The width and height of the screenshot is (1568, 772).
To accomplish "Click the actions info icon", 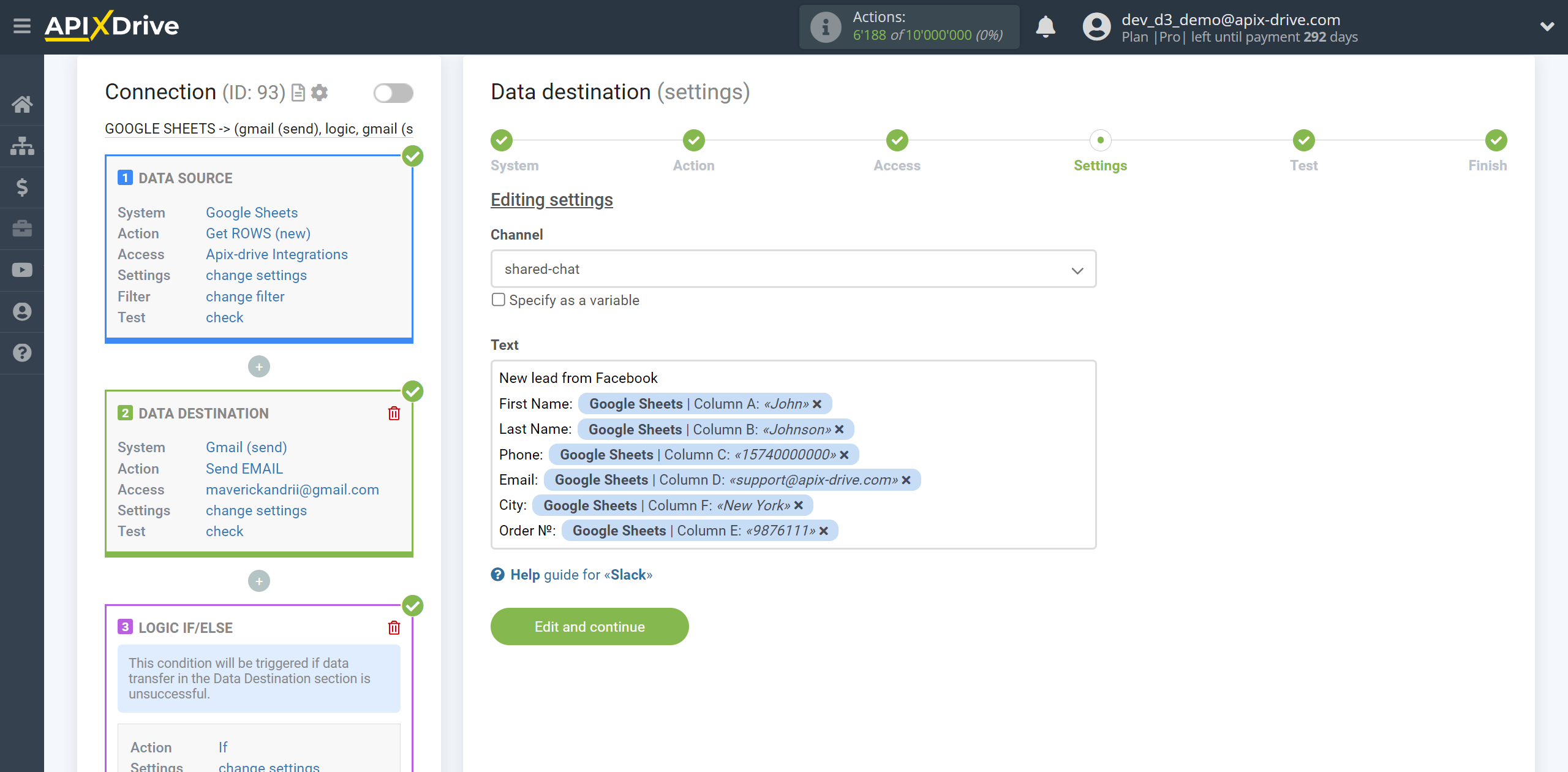I will point(826,27).
